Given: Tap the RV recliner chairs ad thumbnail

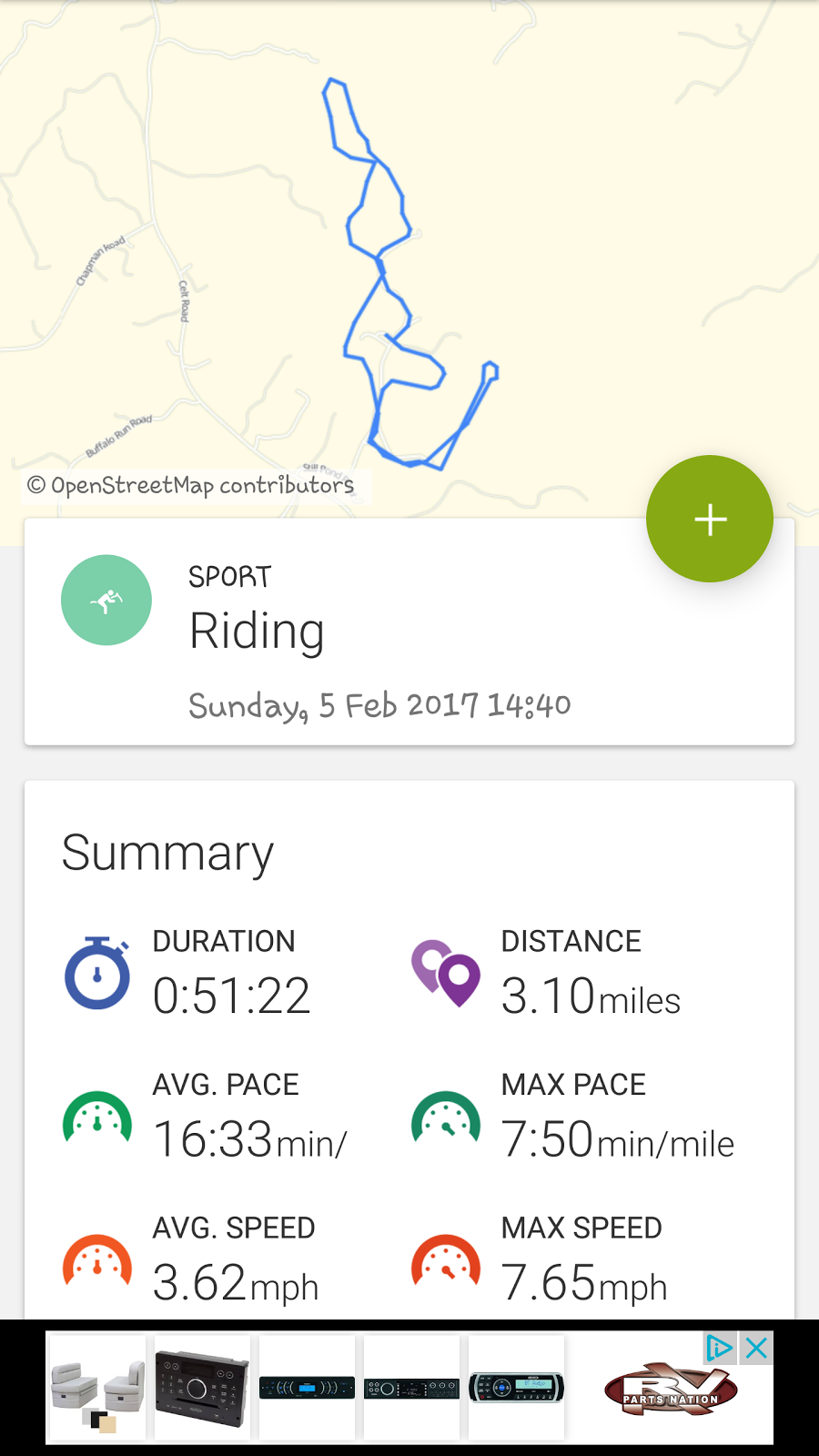Looking at the screenshot, I should 97,1390.
